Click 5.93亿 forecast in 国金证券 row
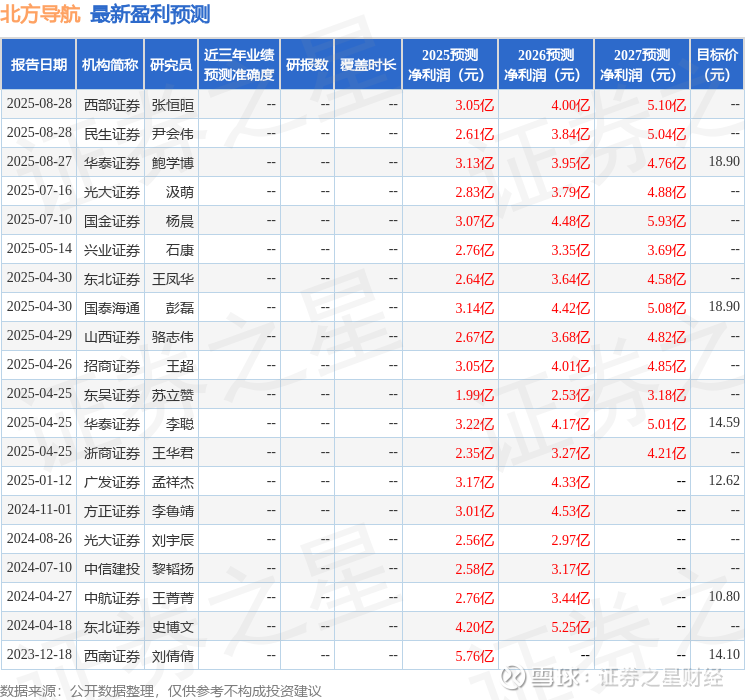This screenshot has height=700, width=745. [x=667, y=221]
